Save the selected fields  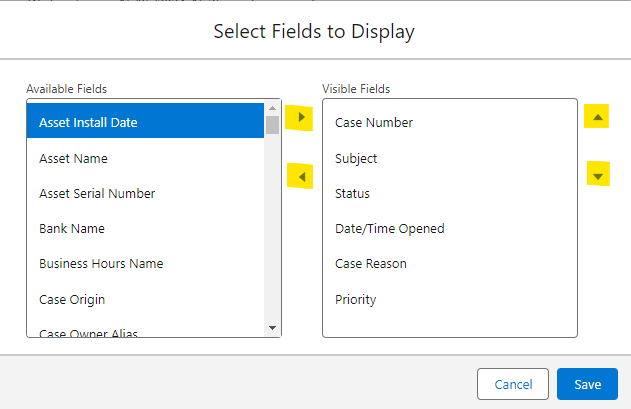tap(587, 384)
